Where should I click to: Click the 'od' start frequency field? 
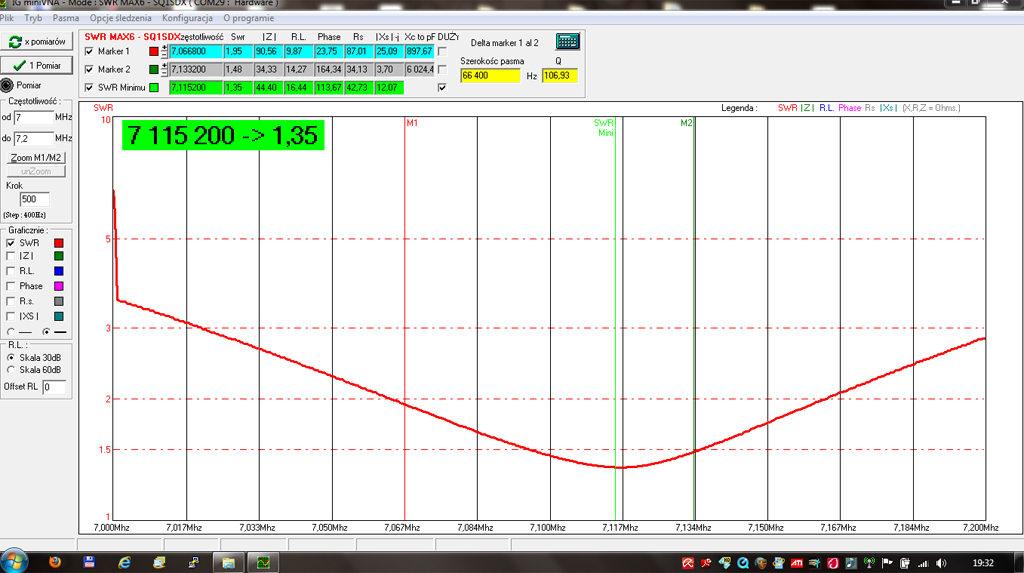33,118
